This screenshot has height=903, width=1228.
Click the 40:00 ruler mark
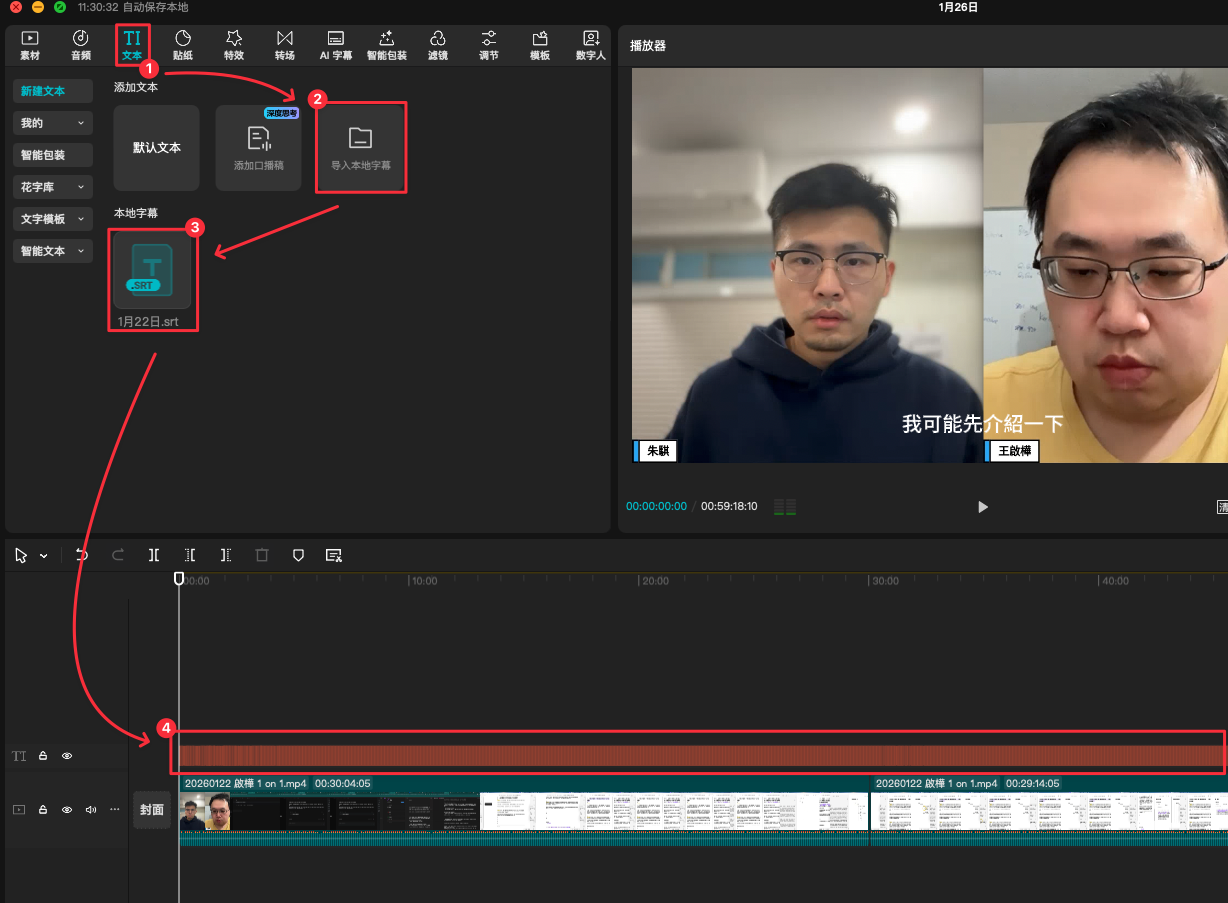[x=1115, y=581]
